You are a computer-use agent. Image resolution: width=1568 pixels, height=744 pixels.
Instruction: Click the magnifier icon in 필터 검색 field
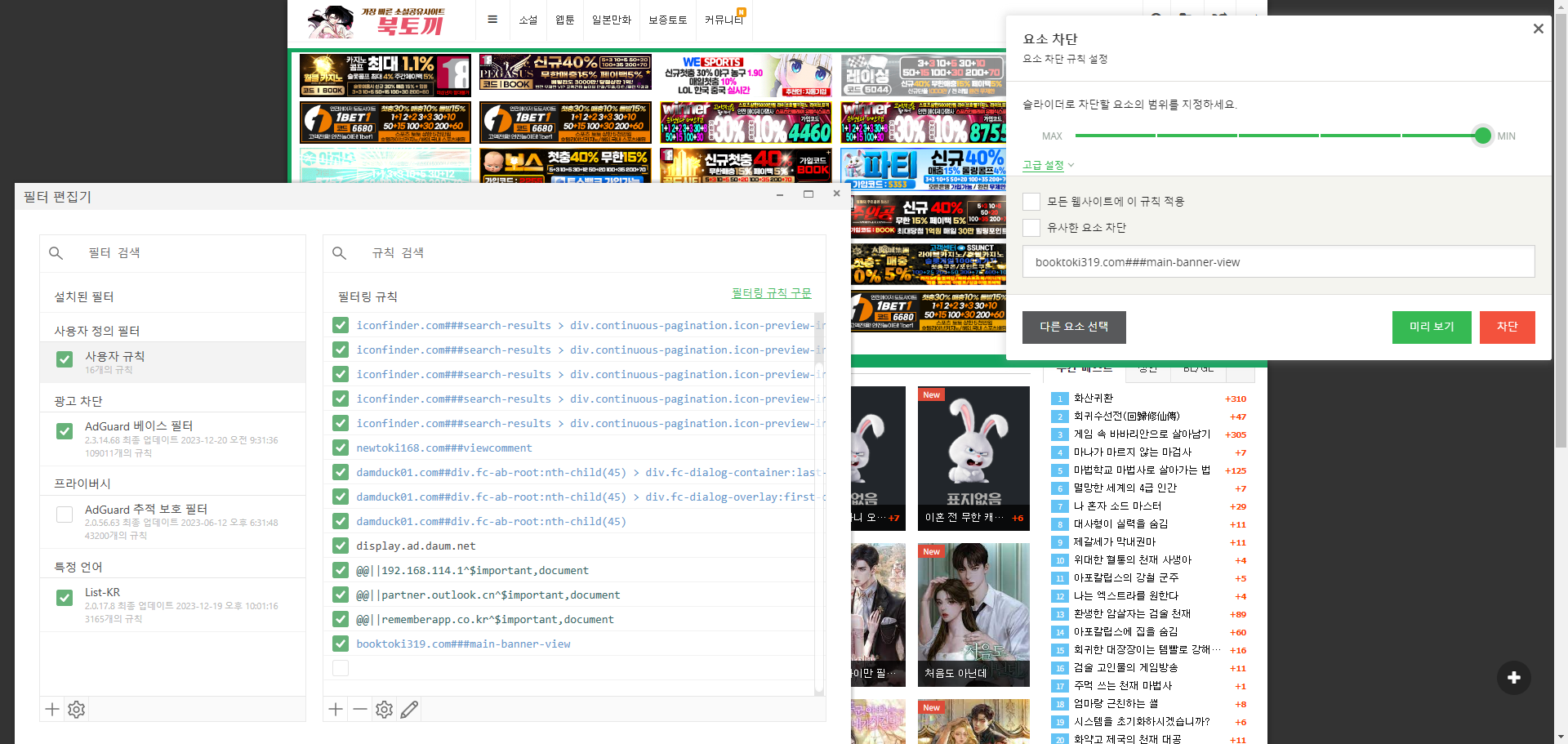[x=56, y=253]
